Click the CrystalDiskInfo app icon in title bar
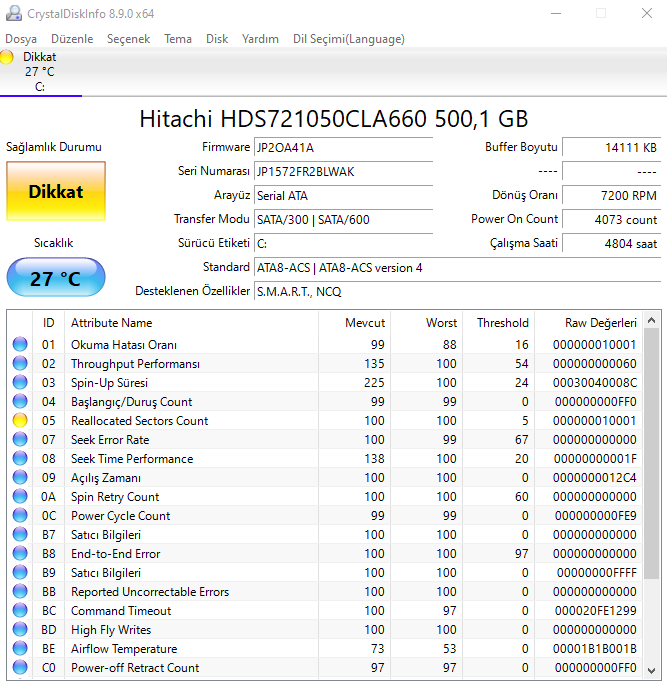 click(14, 13)
